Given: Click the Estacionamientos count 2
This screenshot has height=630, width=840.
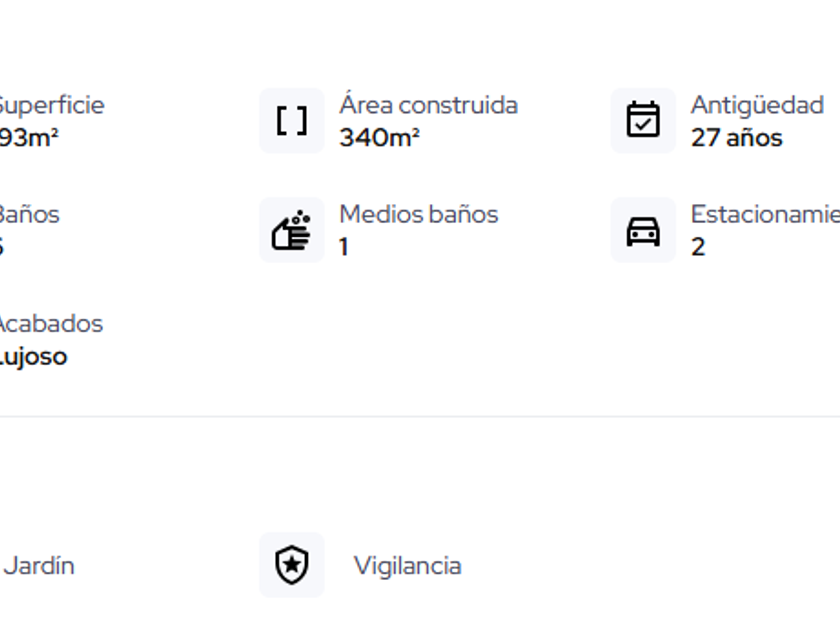Looking at the screenshot, I should [698, 247].
